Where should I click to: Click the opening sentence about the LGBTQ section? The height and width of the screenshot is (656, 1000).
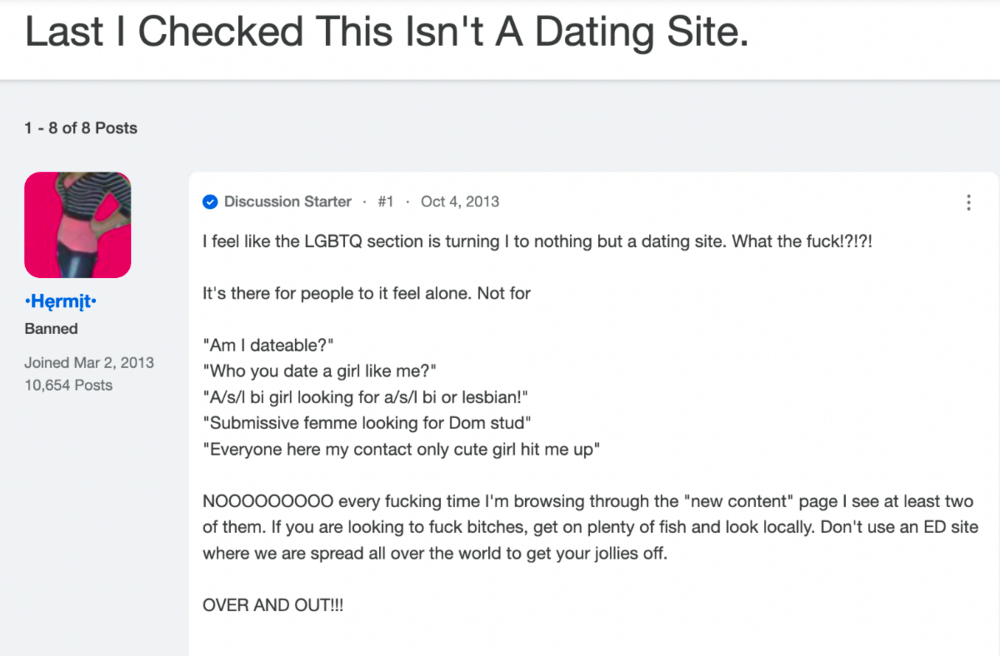coord(537,242)
